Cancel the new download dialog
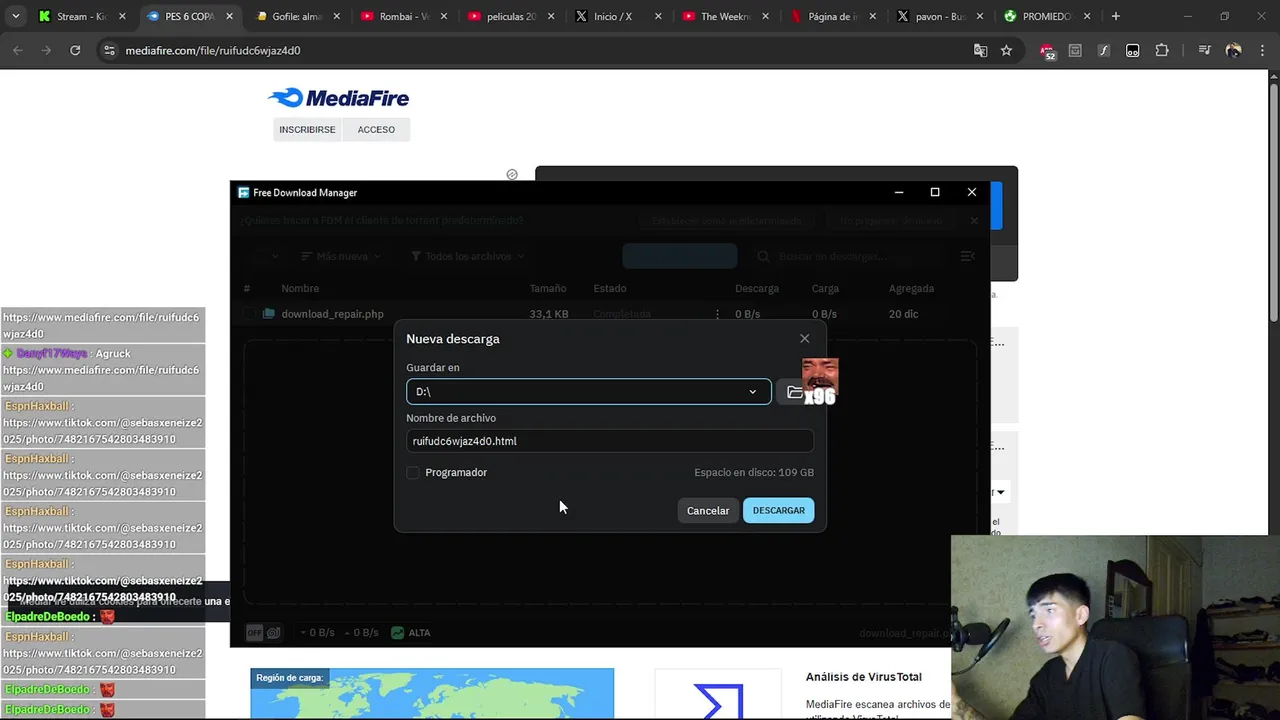The width and height of the screenshot is (1280, 720). click(x=708, y=510)
